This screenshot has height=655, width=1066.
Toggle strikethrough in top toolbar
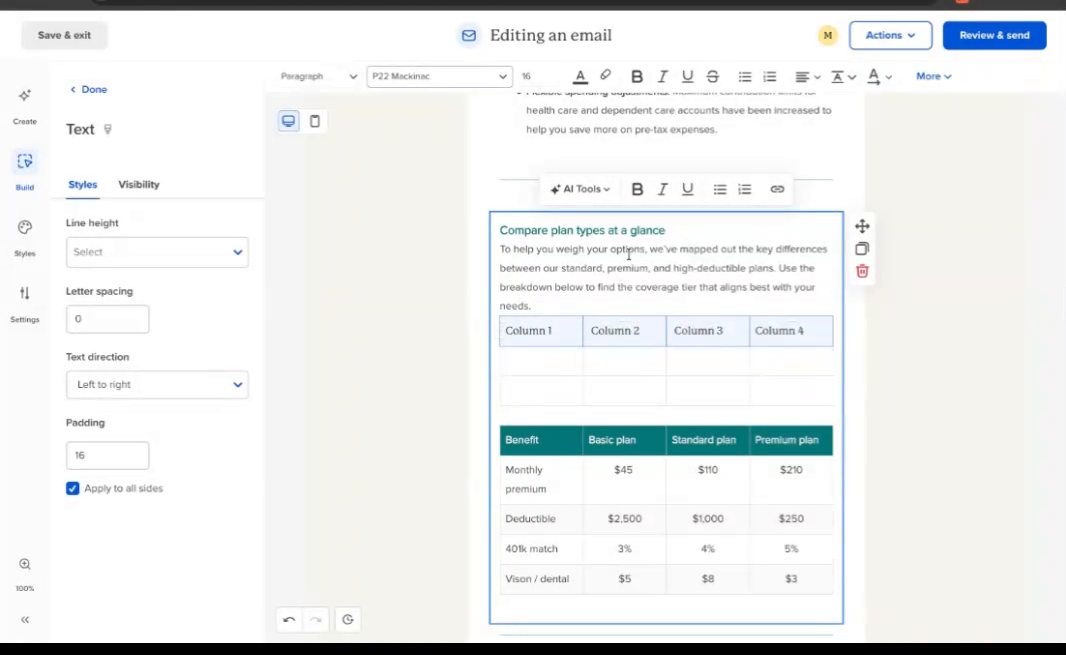[712, 76]
